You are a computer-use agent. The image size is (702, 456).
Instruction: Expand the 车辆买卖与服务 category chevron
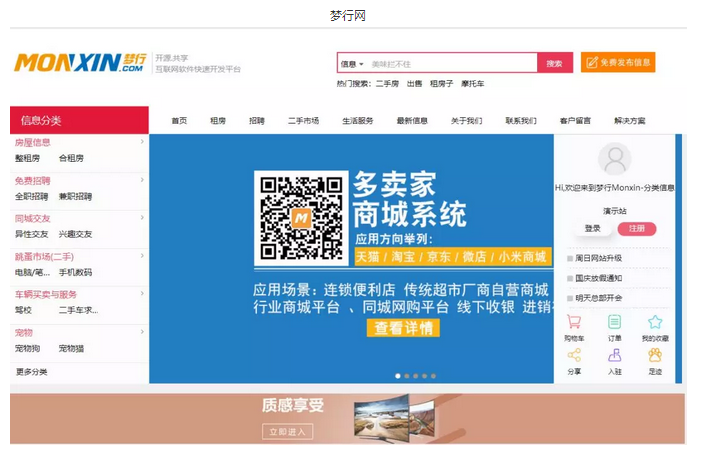click(142, 294)
